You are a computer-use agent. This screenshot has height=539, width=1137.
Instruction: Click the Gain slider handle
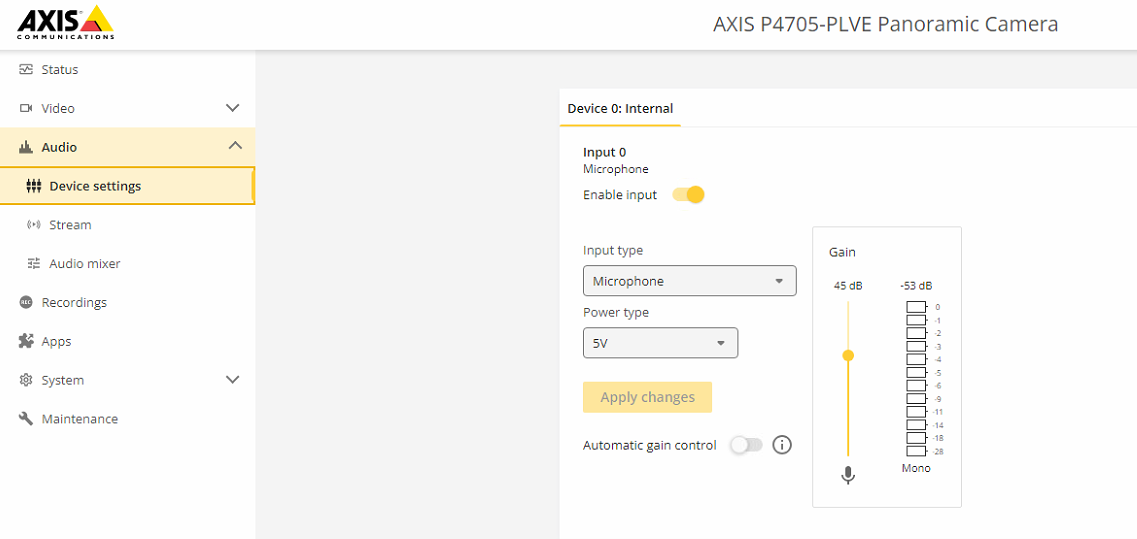(848, 355)
